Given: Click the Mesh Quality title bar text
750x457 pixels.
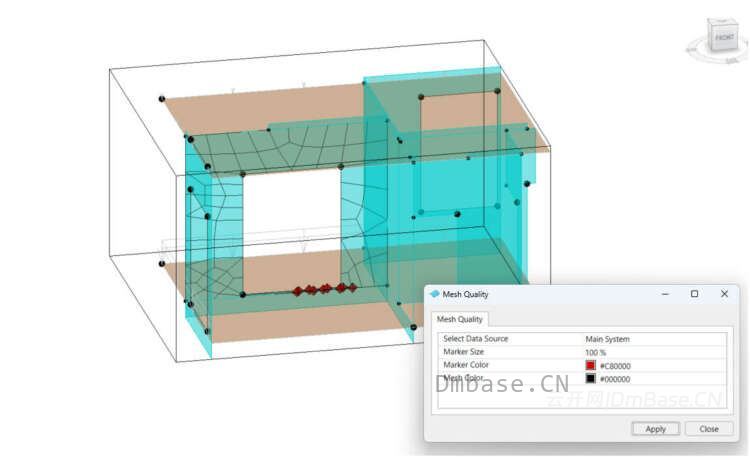Looking at the screenshot, I should coord(465,294).
